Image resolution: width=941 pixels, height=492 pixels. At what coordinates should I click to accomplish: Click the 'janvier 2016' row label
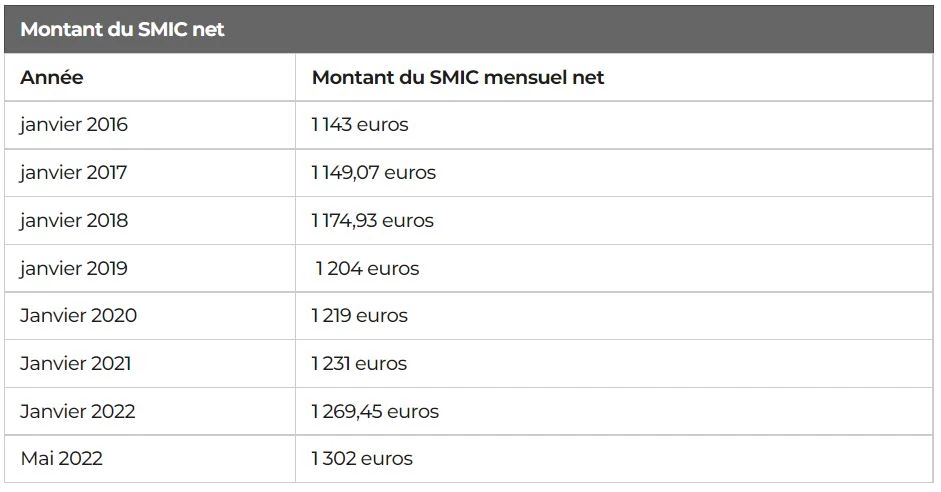(x=74, y=125)
